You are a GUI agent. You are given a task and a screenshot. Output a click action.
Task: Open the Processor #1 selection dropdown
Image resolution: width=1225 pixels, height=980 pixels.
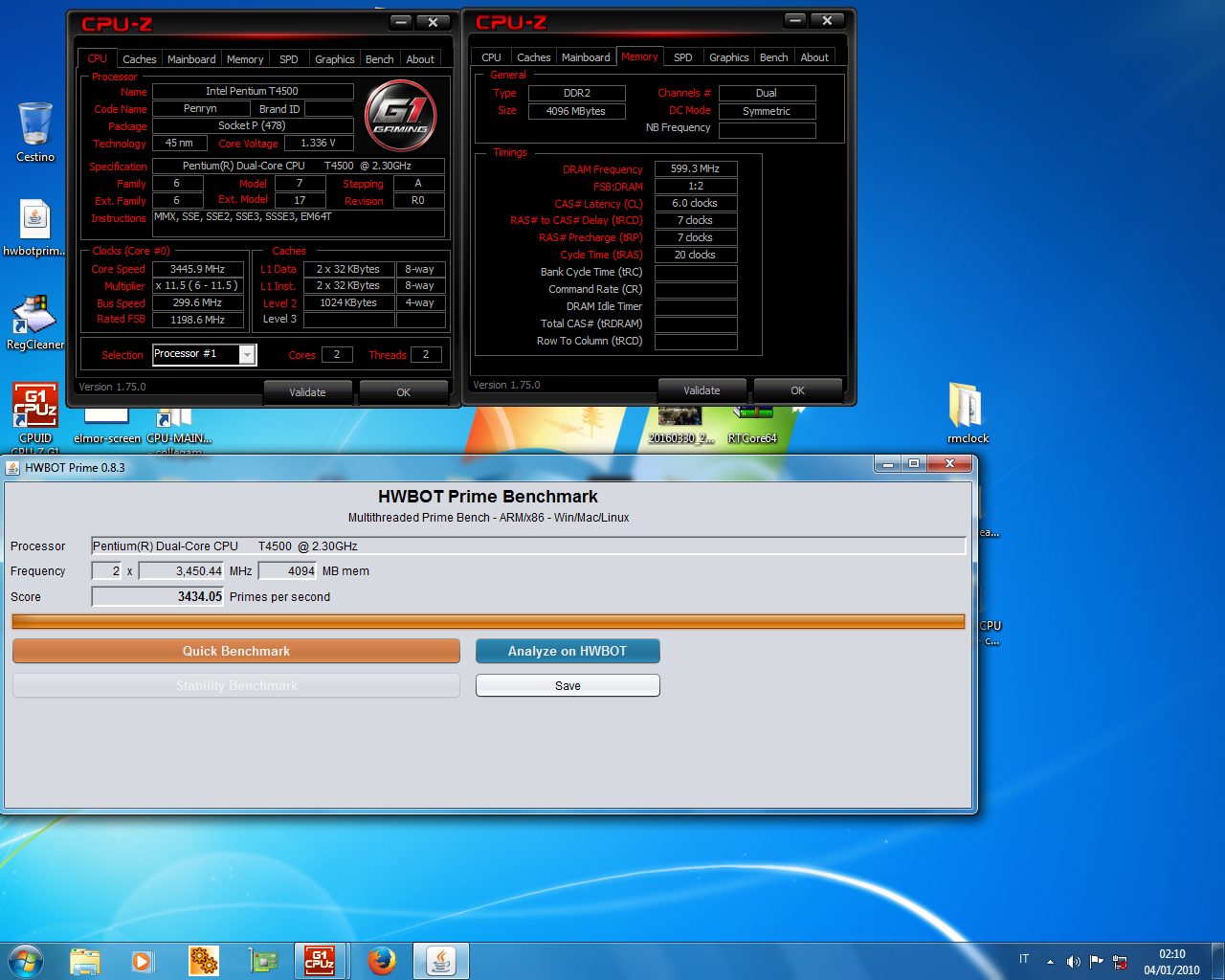point(247,355)
